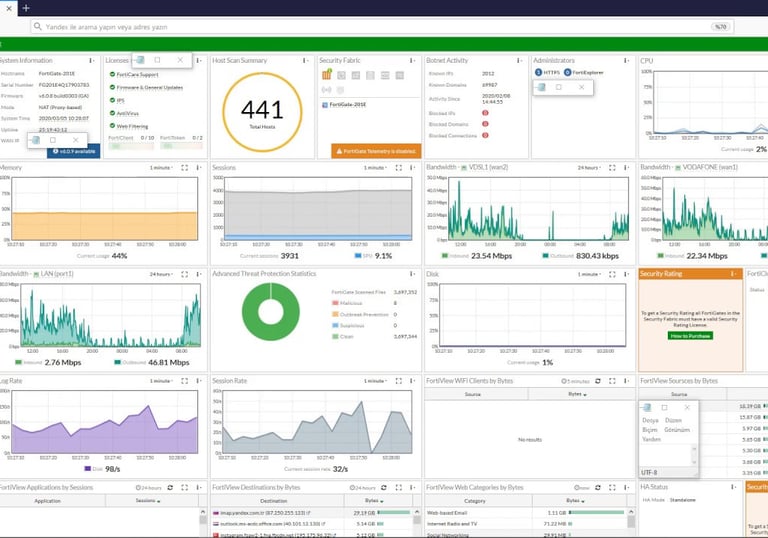Viewport: 768px width, 538px height.
Task: Click the 'FortiGate Telemetry is disabled' warning banner
Action: 376,151
